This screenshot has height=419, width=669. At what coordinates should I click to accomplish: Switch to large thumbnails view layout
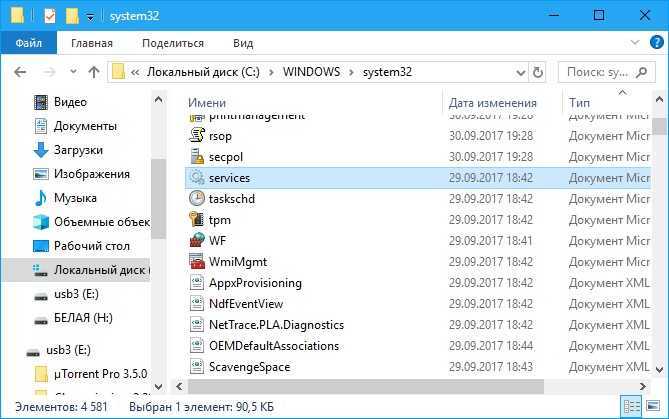tap(653, 406)
